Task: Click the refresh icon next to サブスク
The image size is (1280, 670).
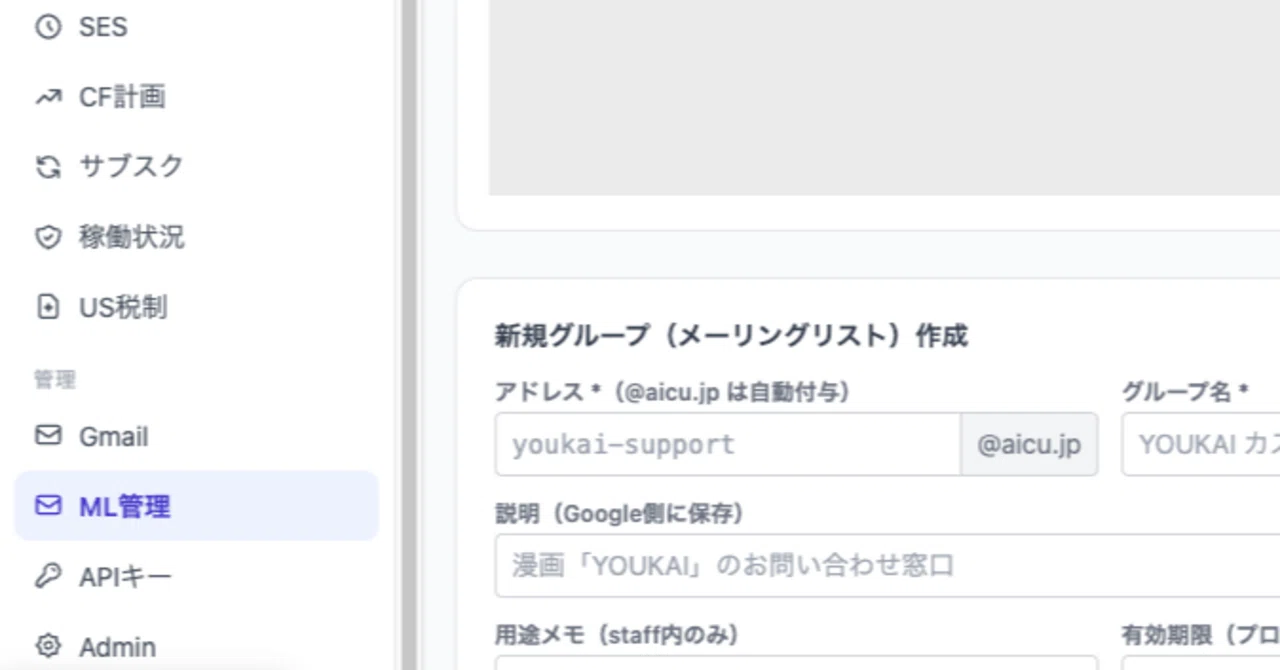Action: tap(48, 167)
